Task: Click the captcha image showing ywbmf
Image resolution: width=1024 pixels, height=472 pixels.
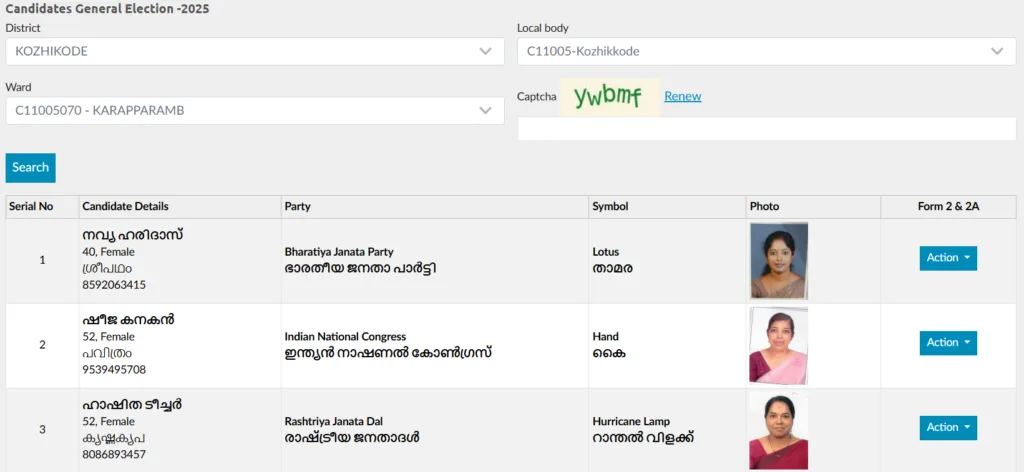Action: pyautogui.click(x=610, y=97)
